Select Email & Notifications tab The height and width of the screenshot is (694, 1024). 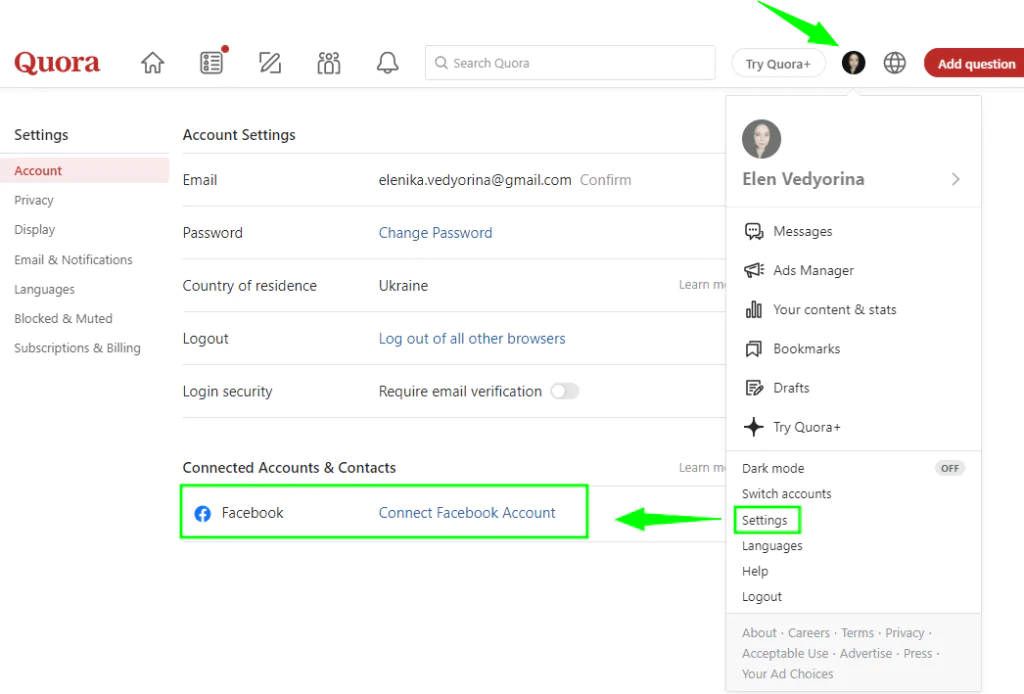(x=73, y=260)
